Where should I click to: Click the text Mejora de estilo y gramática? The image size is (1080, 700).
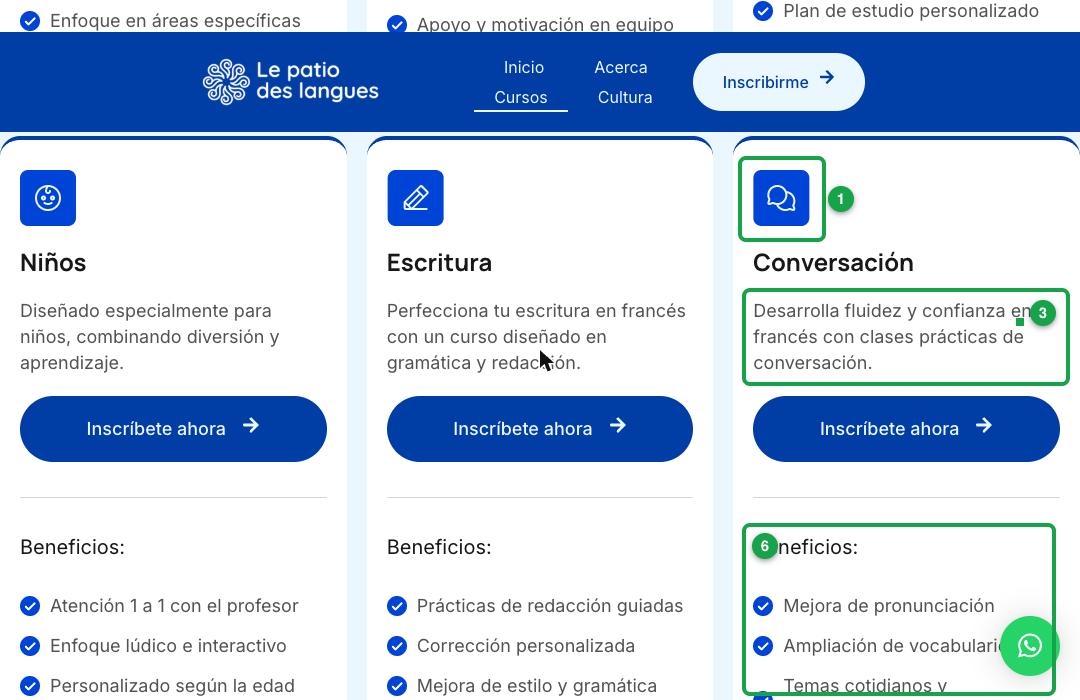pyautogui.click(x=537, y=686)
